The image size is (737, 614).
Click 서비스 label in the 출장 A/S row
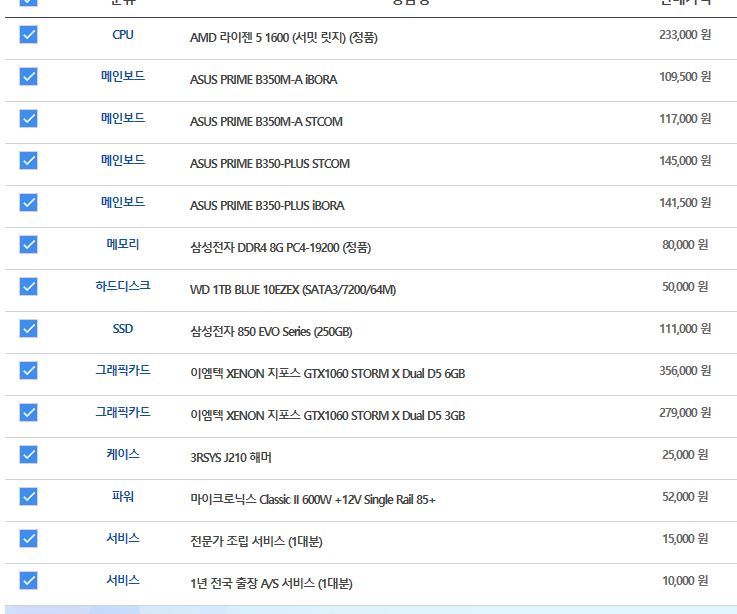point(123,580)
